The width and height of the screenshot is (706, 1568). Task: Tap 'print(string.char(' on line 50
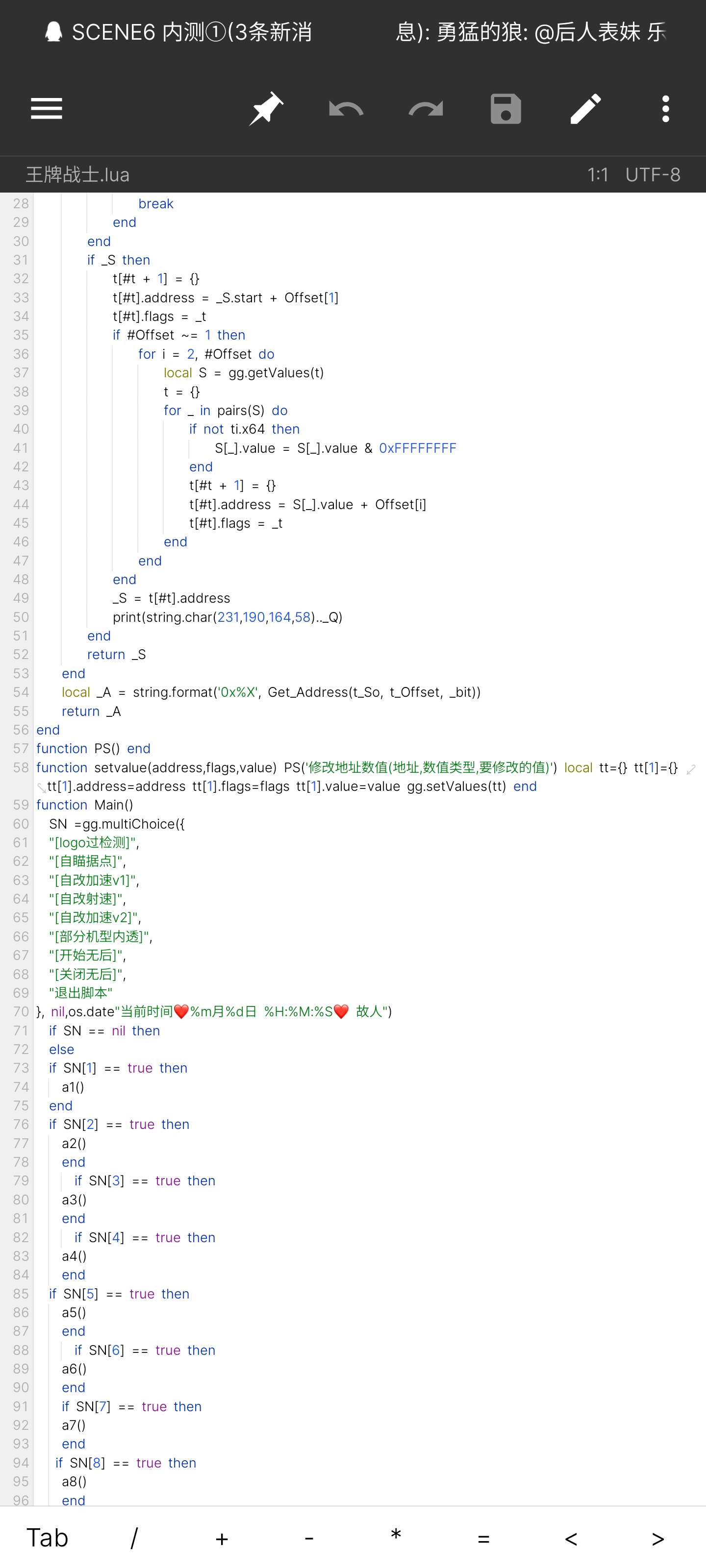click(164, 617)
